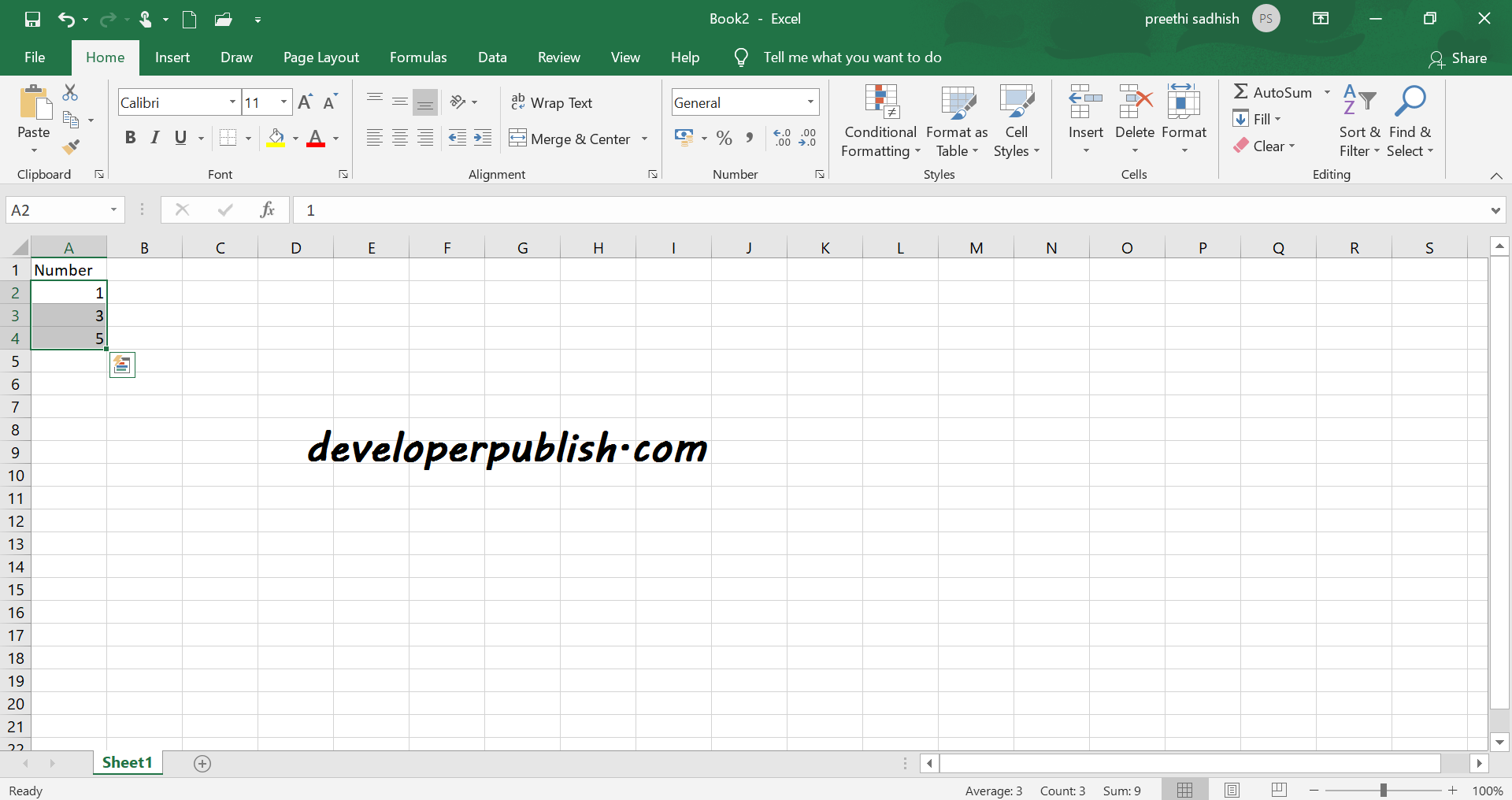Toggle underline on selected cells
Viewport: 1512px width, 800px height.
coord(180,138)
